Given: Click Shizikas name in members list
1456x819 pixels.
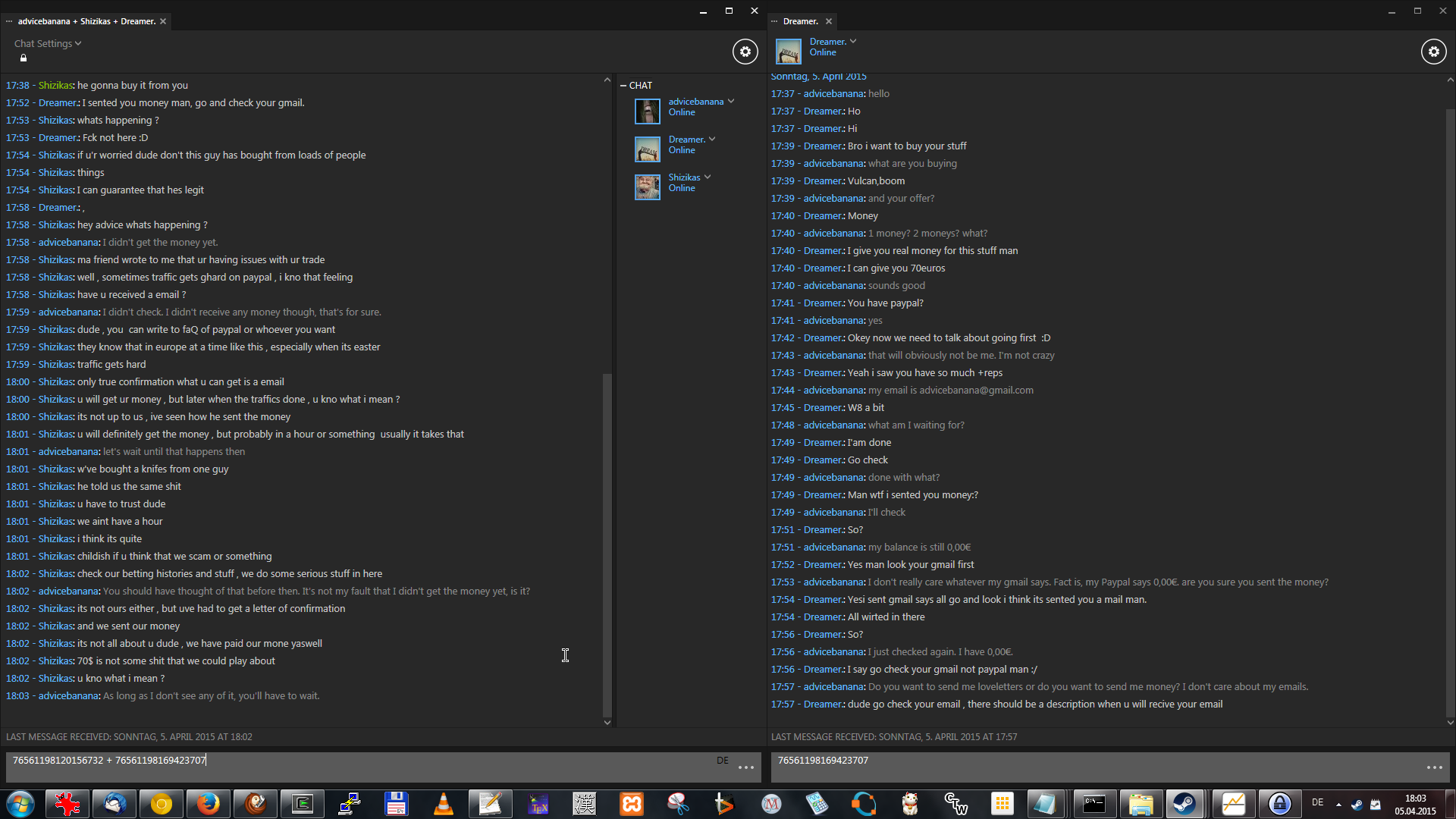Looking at the screenshot, I should [684, 177].
